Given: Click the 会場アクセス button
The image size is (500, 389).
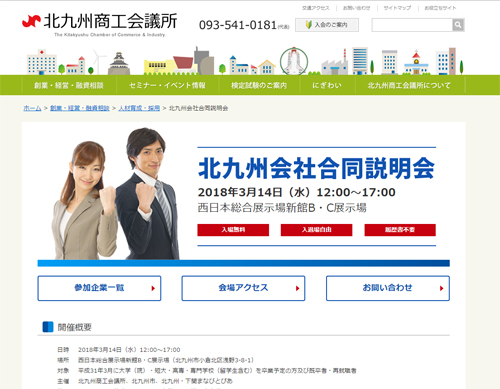Looking at the screenshot, I should (243, 288).
